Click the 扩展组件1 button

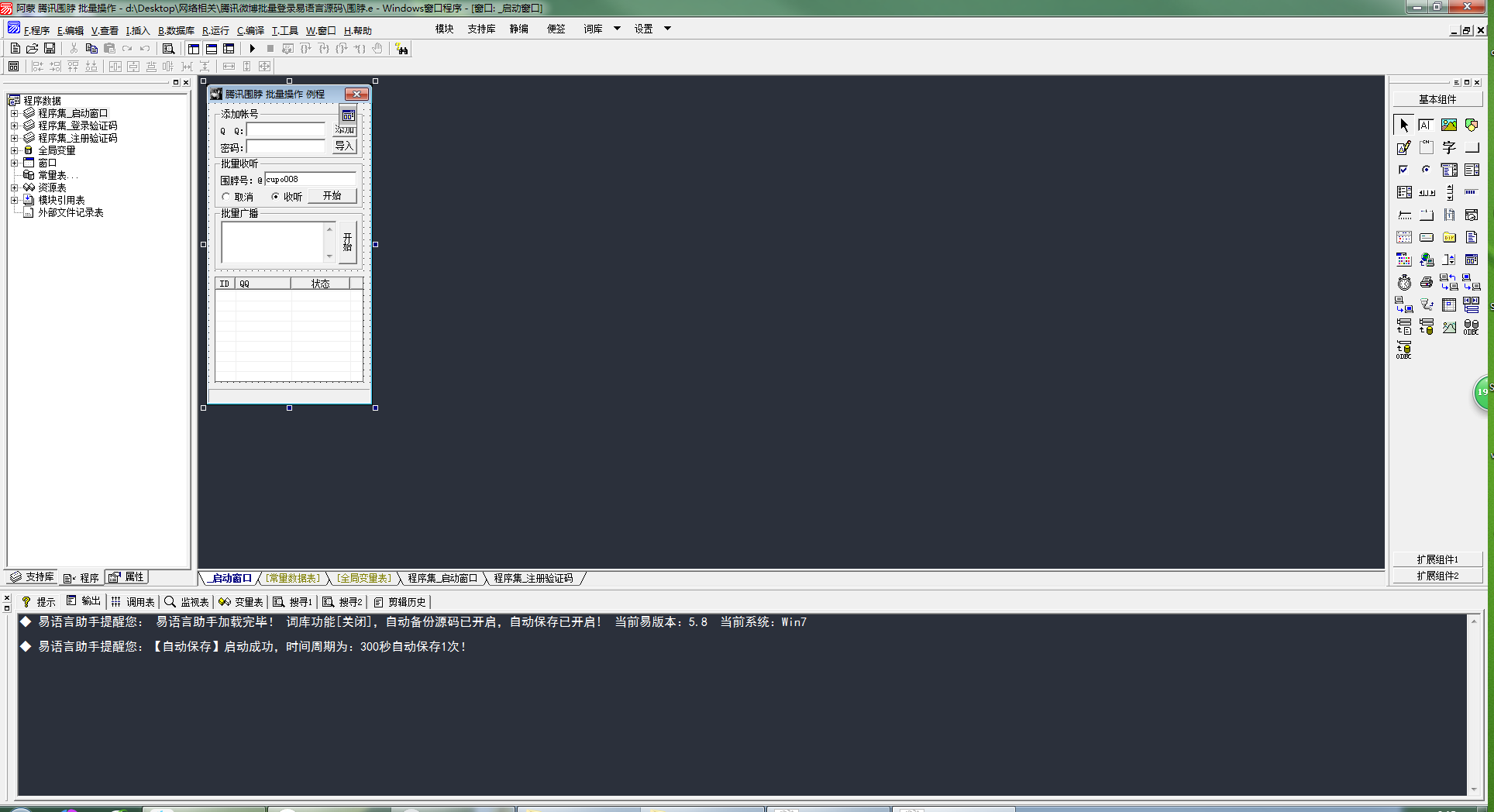tap(1437, 559)
